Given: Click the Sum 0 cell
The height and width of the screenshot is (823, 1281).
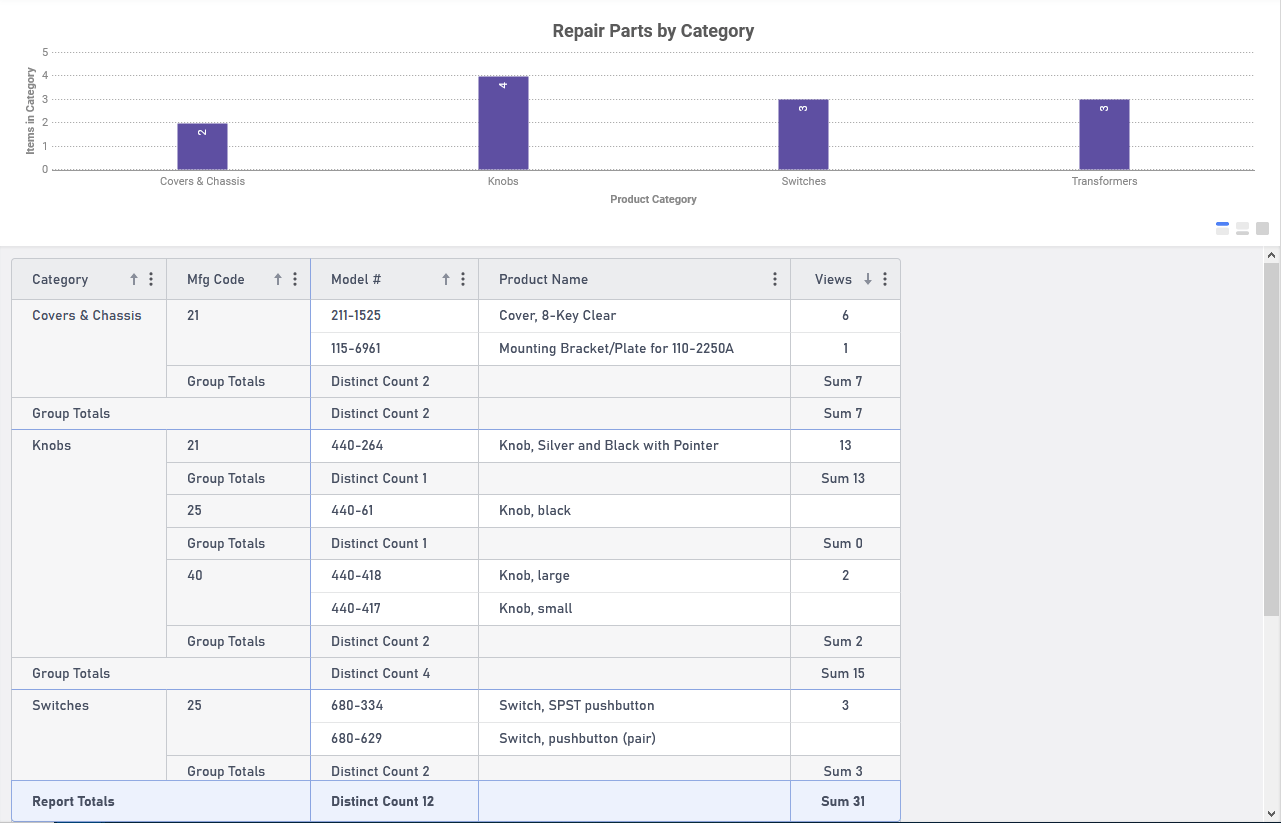Looking at the screenshot, I should point(843,543).
